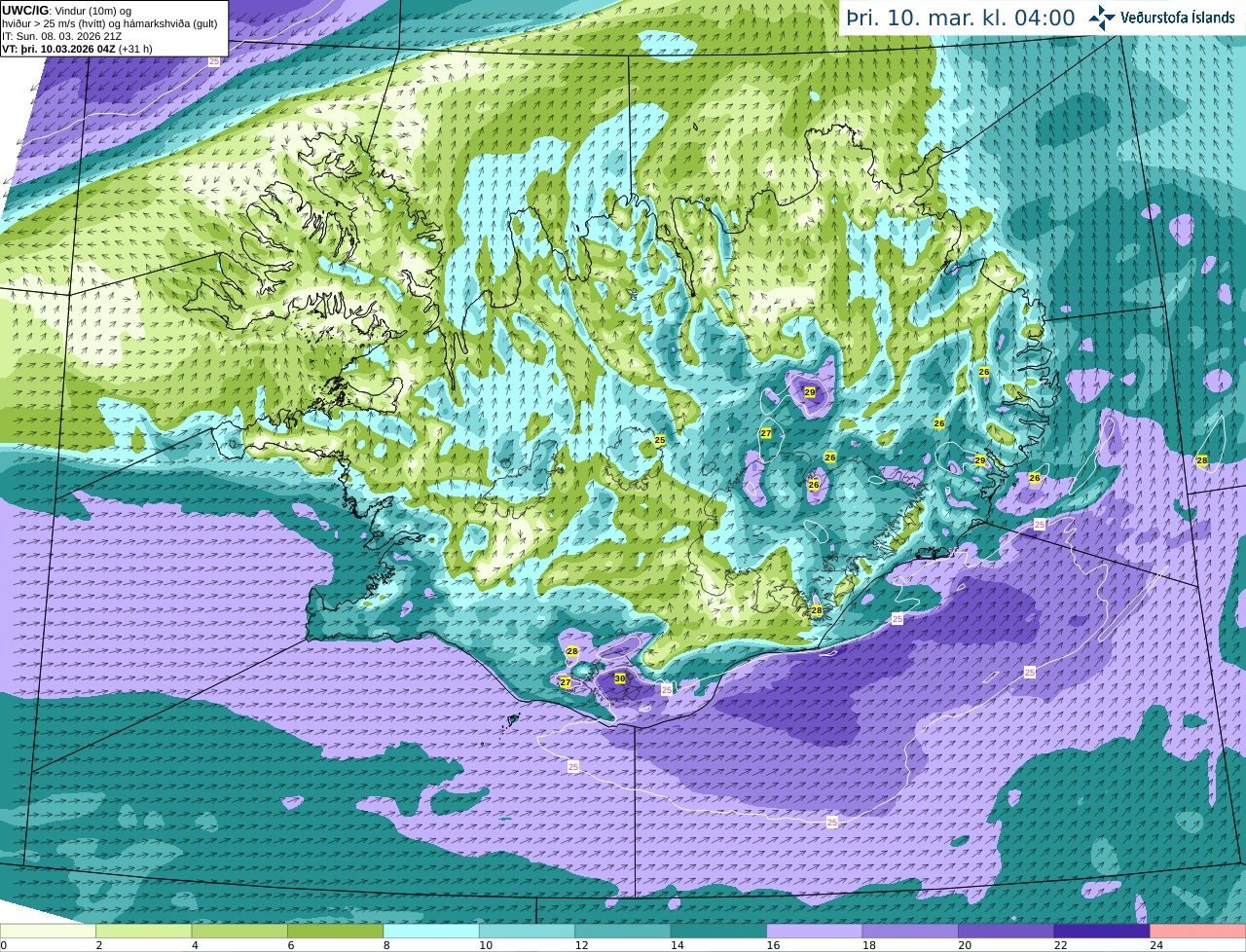Click the Veðurstofa Íslands name text
Image resolution: width=1246 pixels, height=952 pixels.
1178,18
